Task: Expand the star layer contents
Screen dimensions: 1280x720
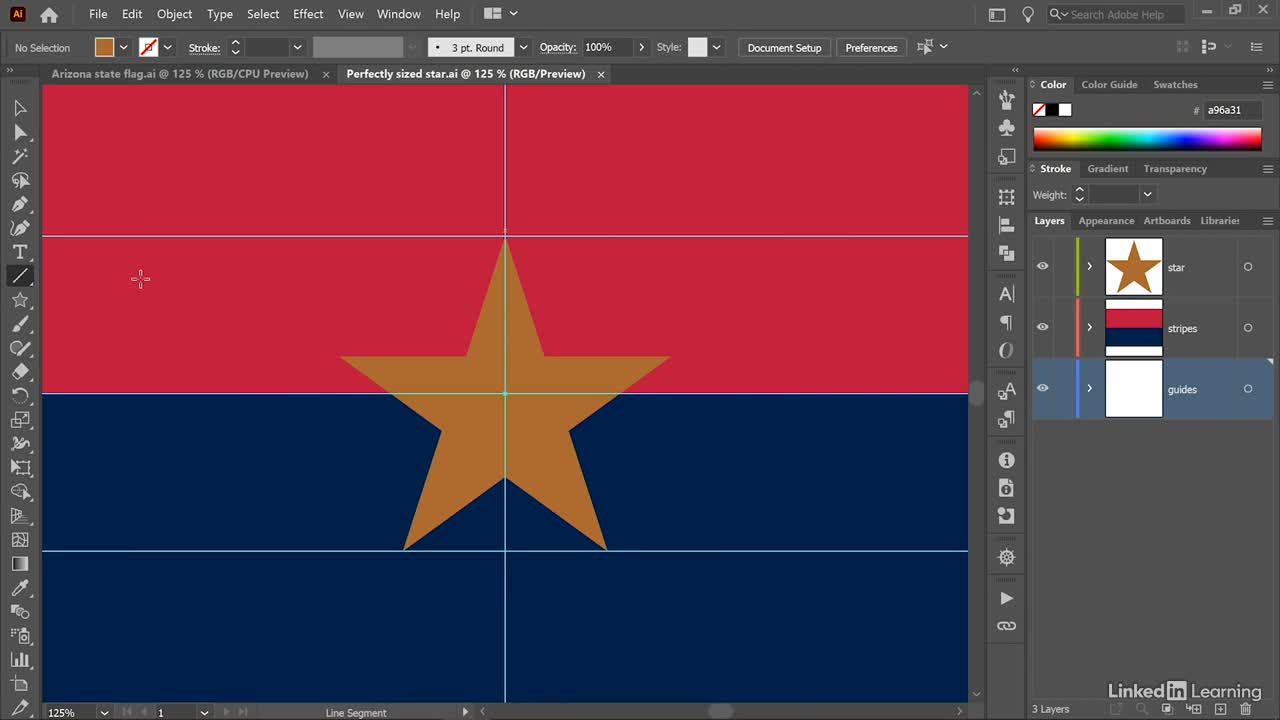Action: [x=1090, y=267]
